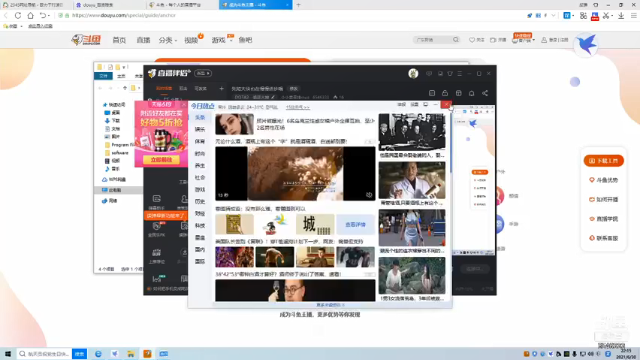The width and height of the screenshot is (640, 360).
Task: Play the central cave video in news popup
Action: pyautogui.click(x=295, y=173)
